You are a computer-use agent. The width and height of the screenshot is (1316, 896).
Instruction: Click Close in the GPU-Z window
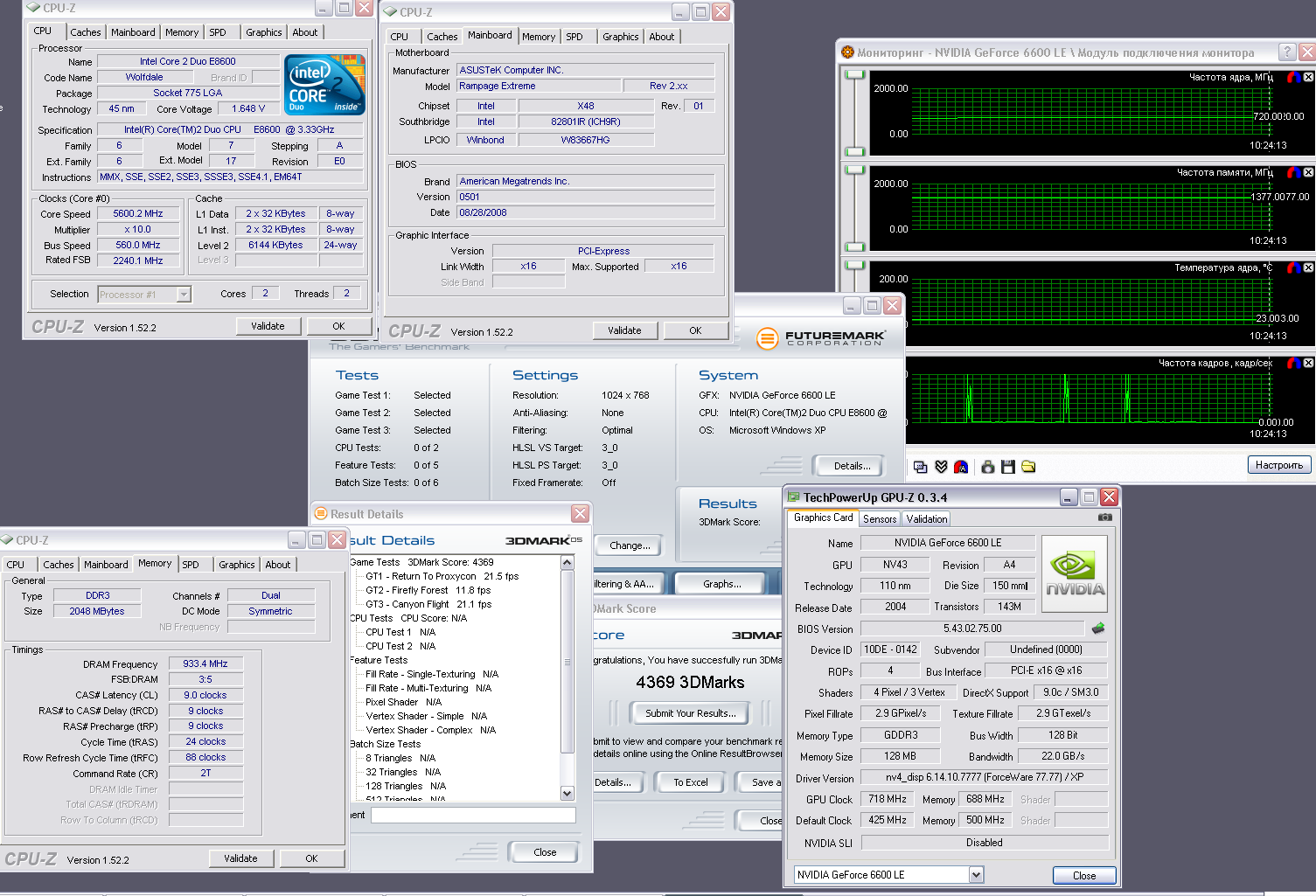(x=1084, y=876)
